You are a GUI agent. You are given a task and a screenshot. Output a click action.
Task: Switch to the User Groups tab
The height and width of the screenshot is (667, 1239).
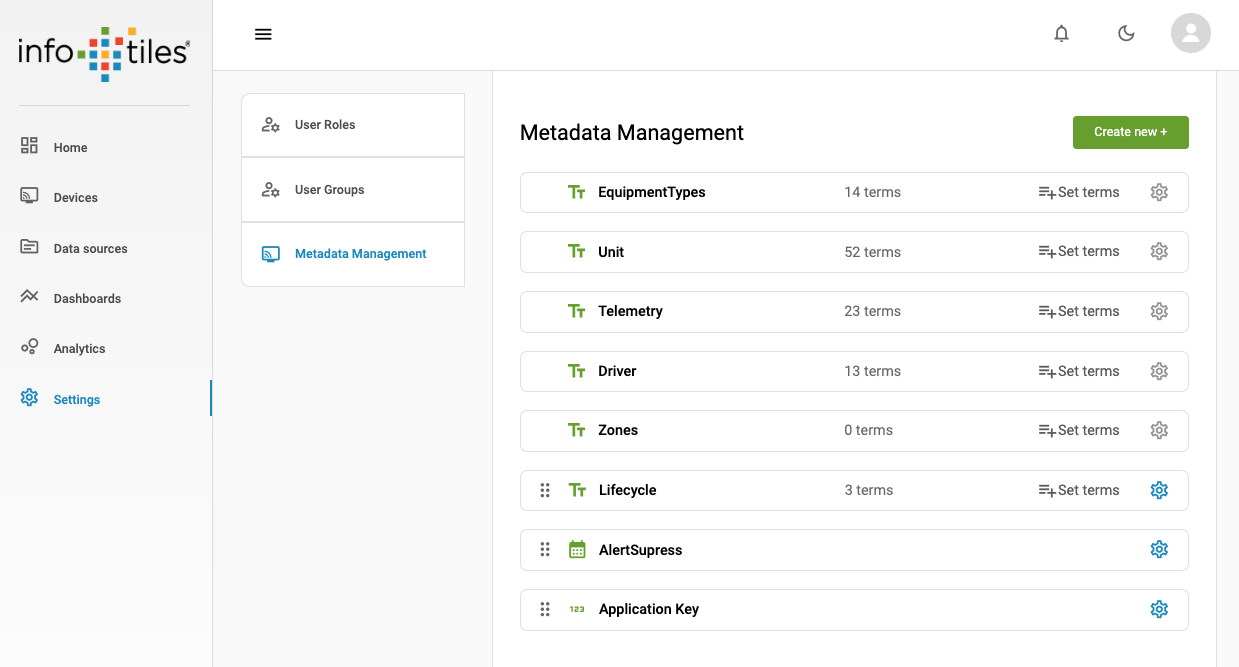329,190
